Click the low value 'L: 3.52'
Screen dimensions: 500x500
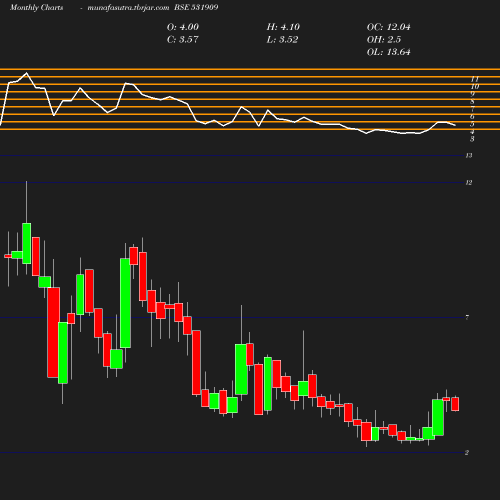click(282, 40)
